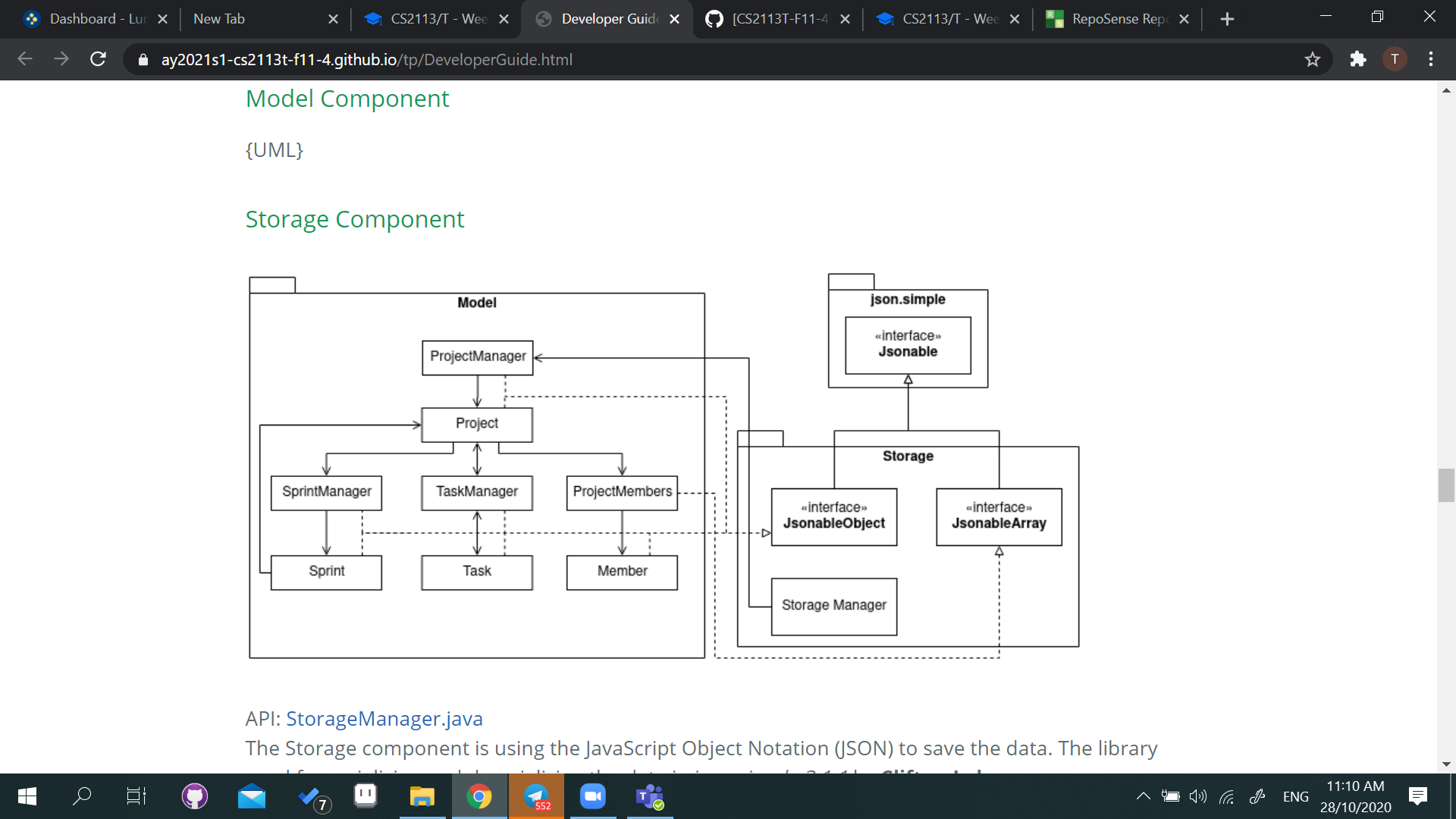Open the Chrome profile avatar T
The height and width of the screenshot is (819, 1456).
[1395, 59]
